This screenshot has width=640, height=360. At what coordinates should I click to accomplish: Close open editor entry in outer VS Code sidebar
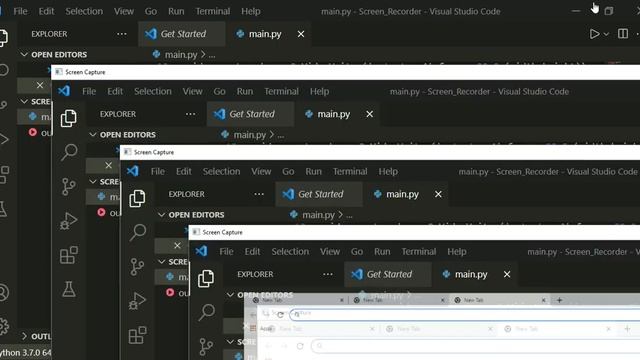click(40, 85)
